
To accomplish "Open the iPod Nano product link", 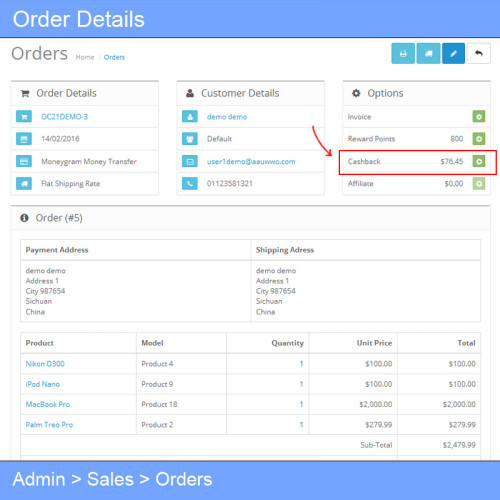I will pyautogui.click(x=43, y=384).
